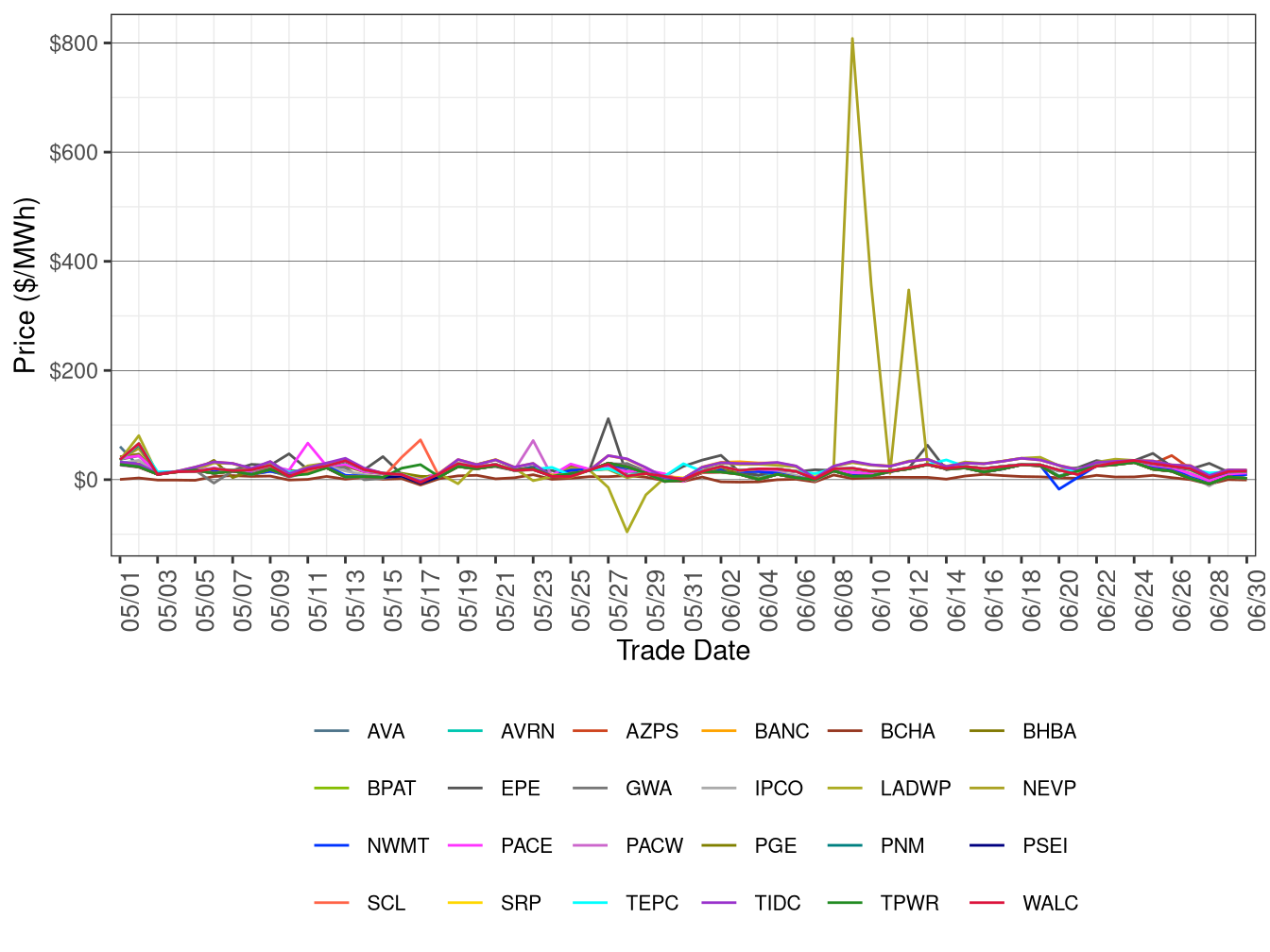Click the 06/08 x-axis date label
The image size is (1270, 952).
pos(844,600)
